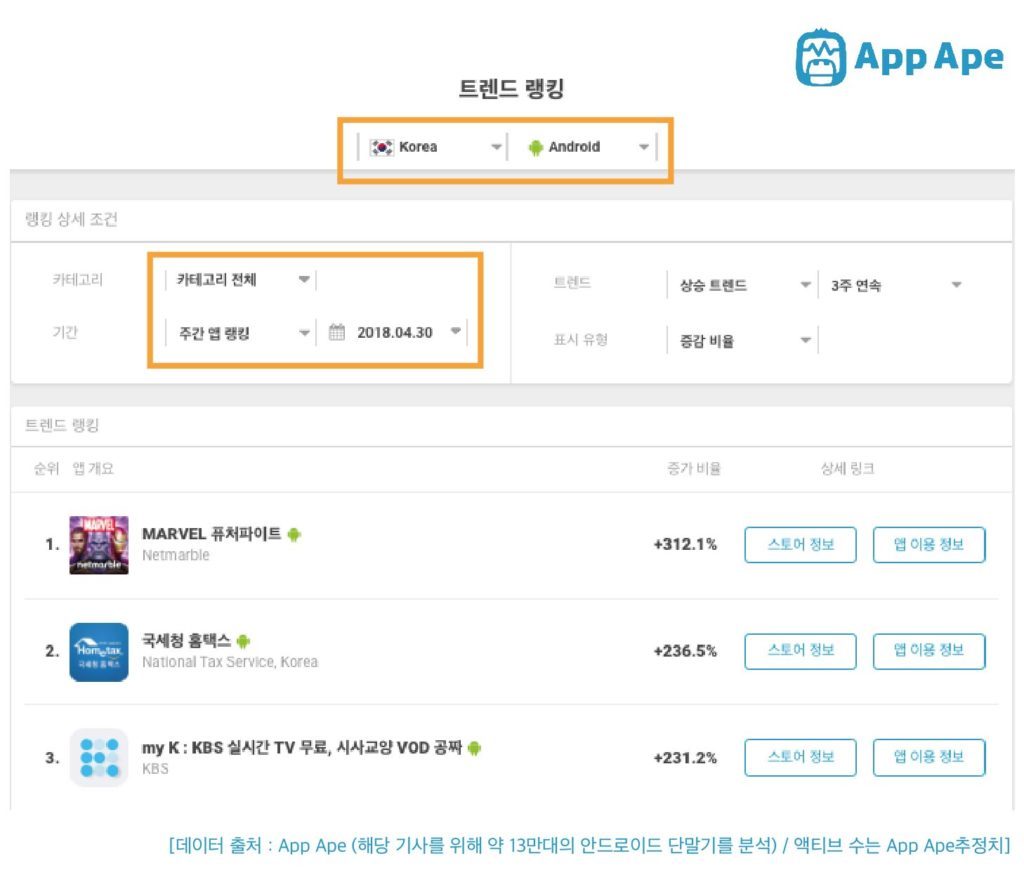Click the 상세 링크 column header
1024x882 pixels.
[847, 469]
